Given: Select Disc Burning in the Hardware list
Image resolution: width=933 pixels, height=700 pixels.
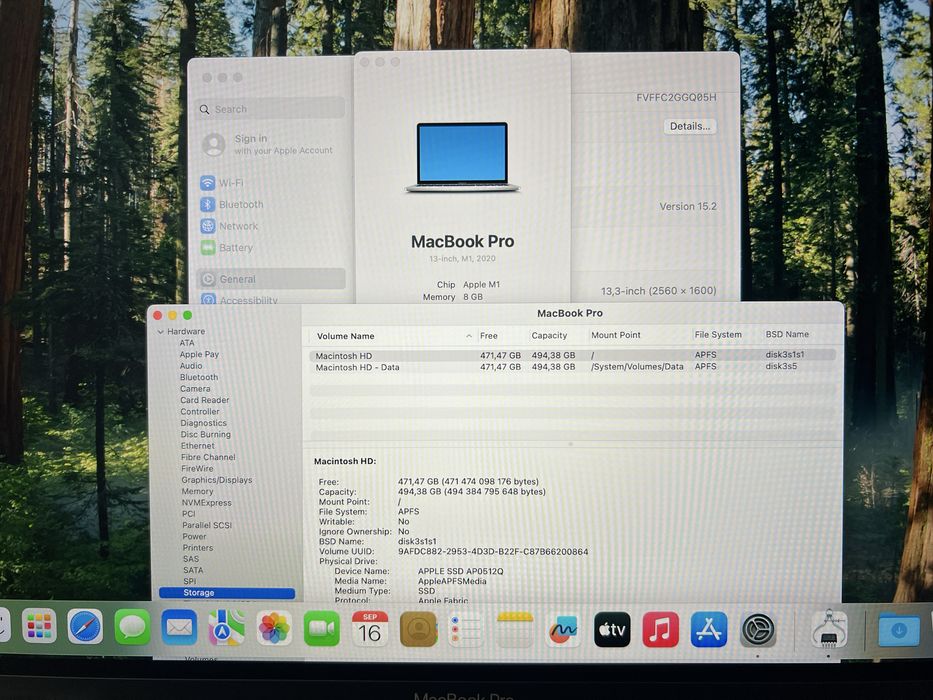Looking at the screenshot, I should (x=206, y=435).
